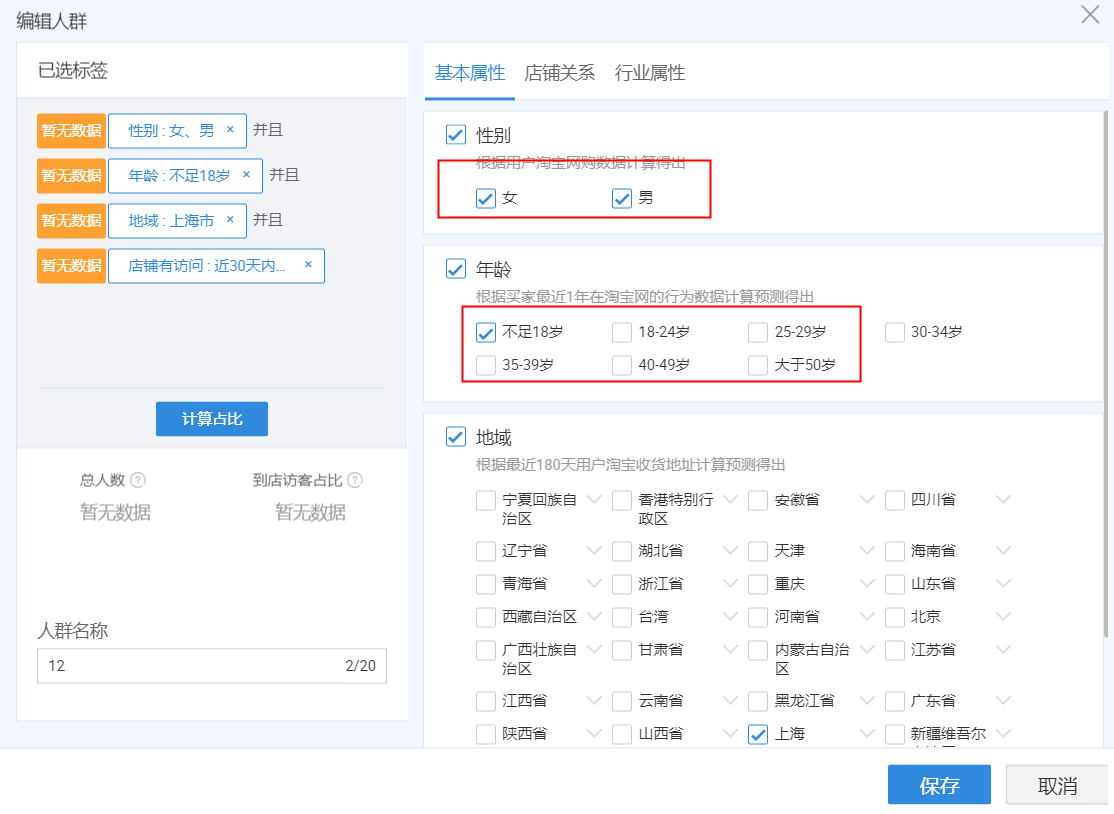Image resolution: width=1114 pixels, height=814 pixels.
Task: Click the help icon beside 到店访客占比
Action: click(x=355, y=480)
